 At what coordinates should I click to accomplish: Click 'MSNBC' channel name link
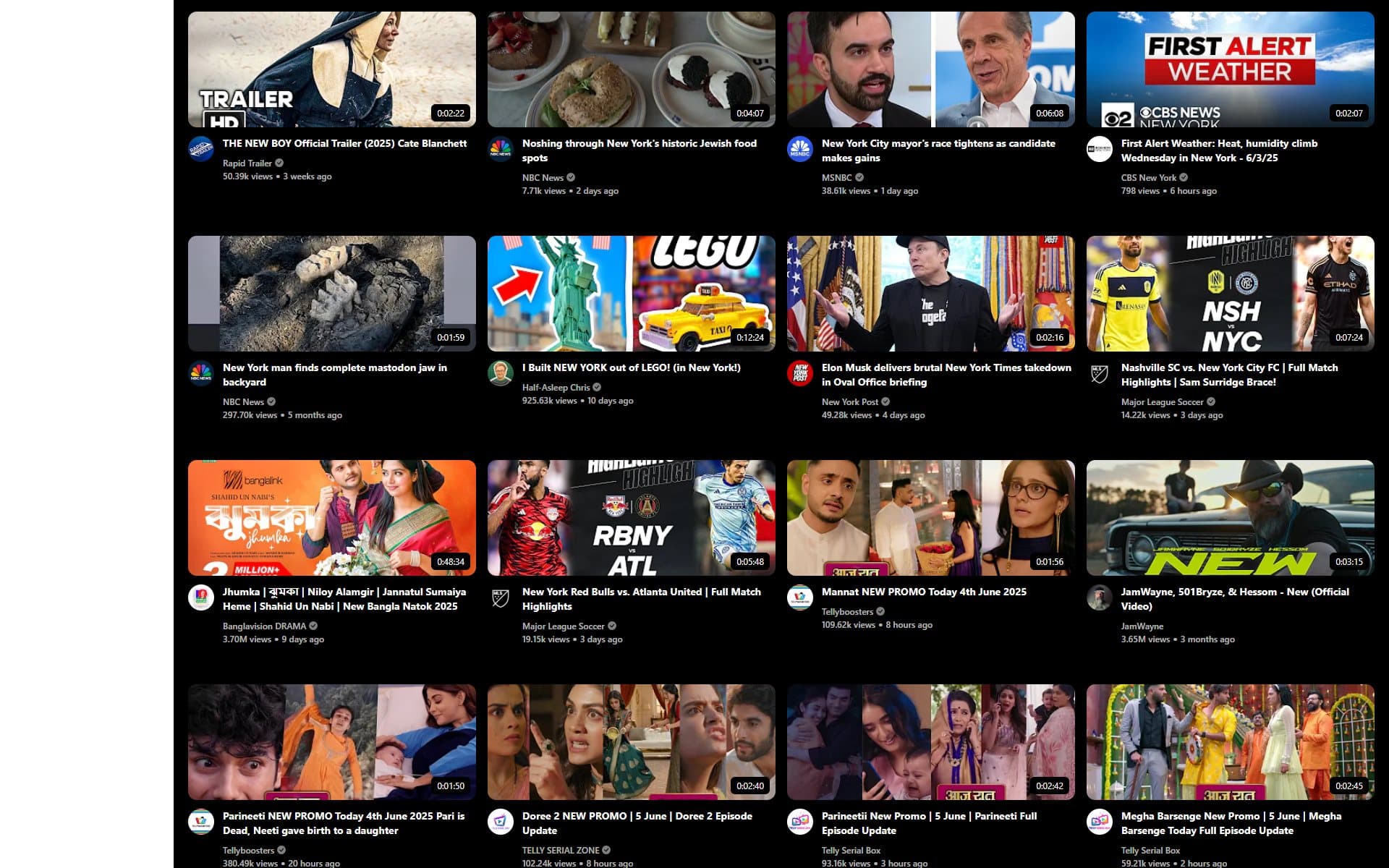pos(836,178)
